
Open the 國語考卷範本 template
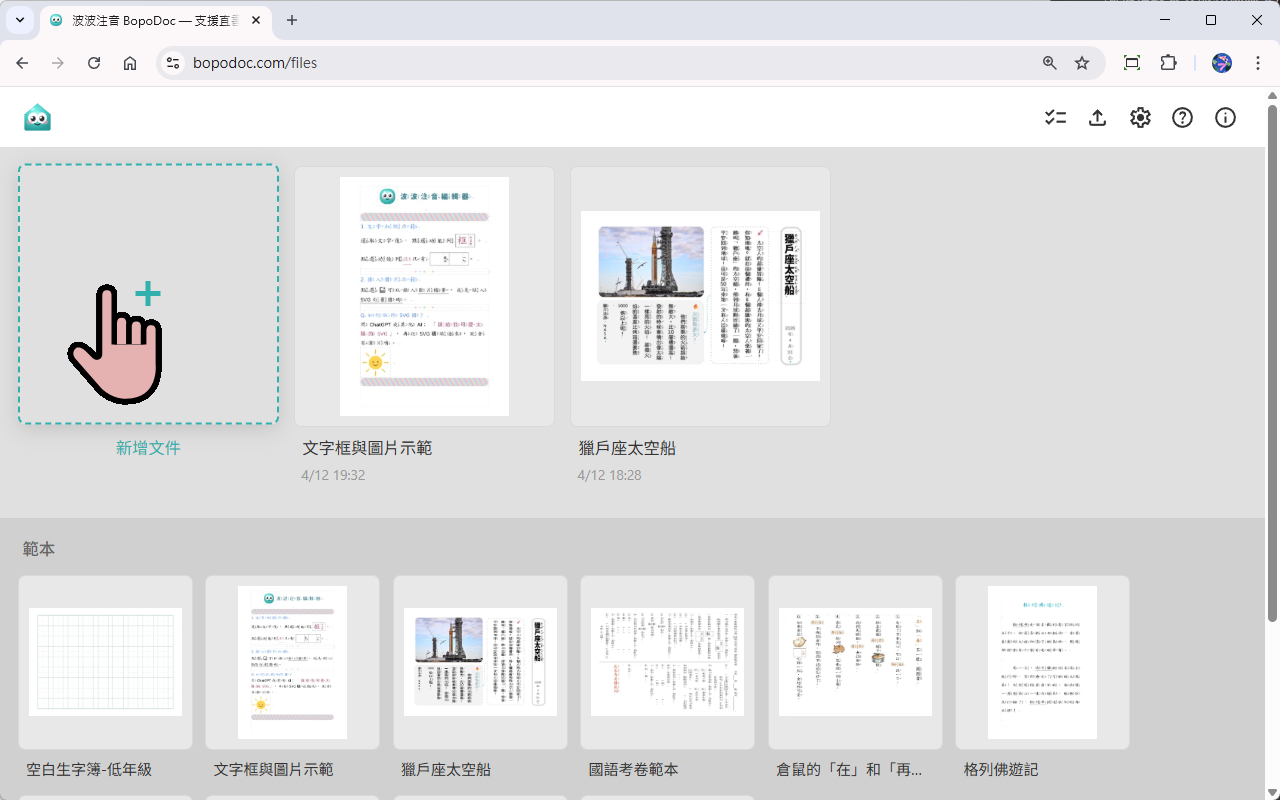coord(667,662)
